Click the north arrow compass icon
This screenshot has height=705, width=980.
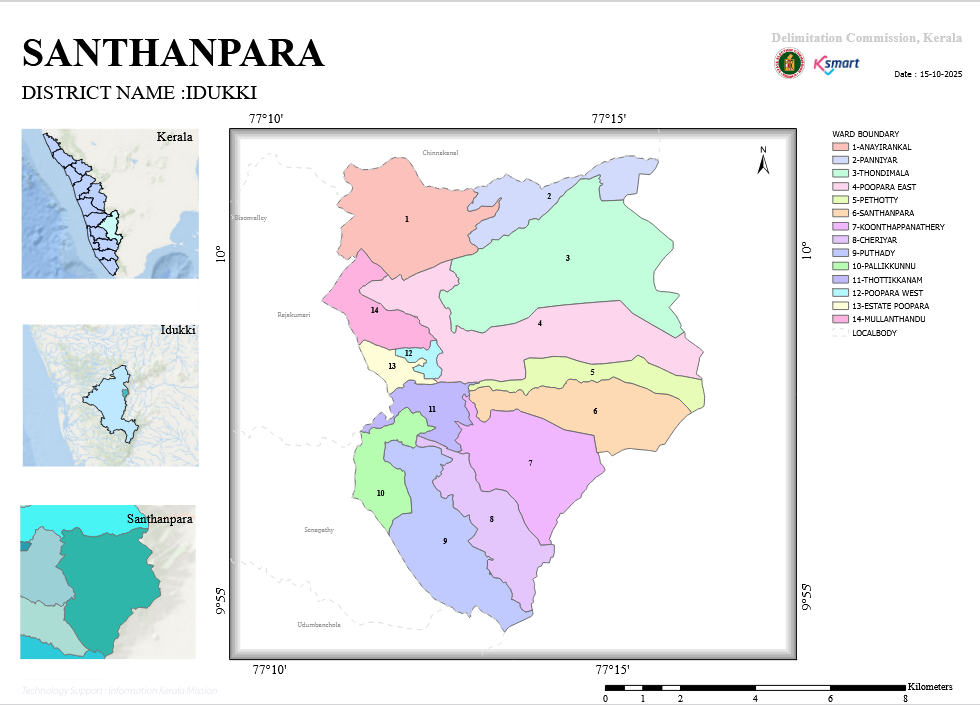tap(763, 160)
